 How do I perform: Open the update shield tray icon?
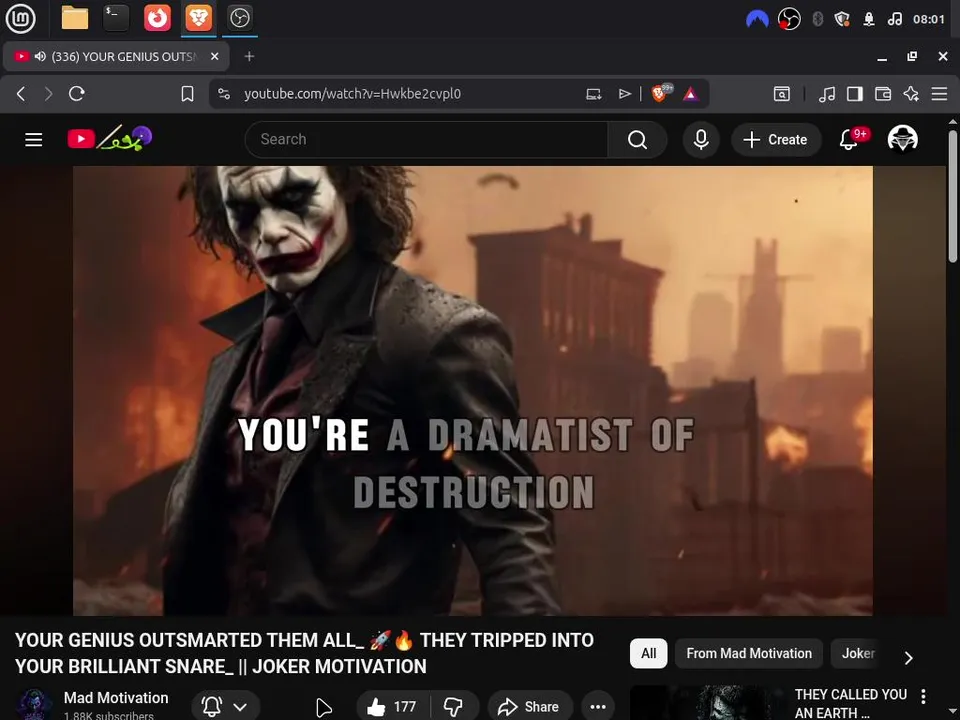pos(842,19)
